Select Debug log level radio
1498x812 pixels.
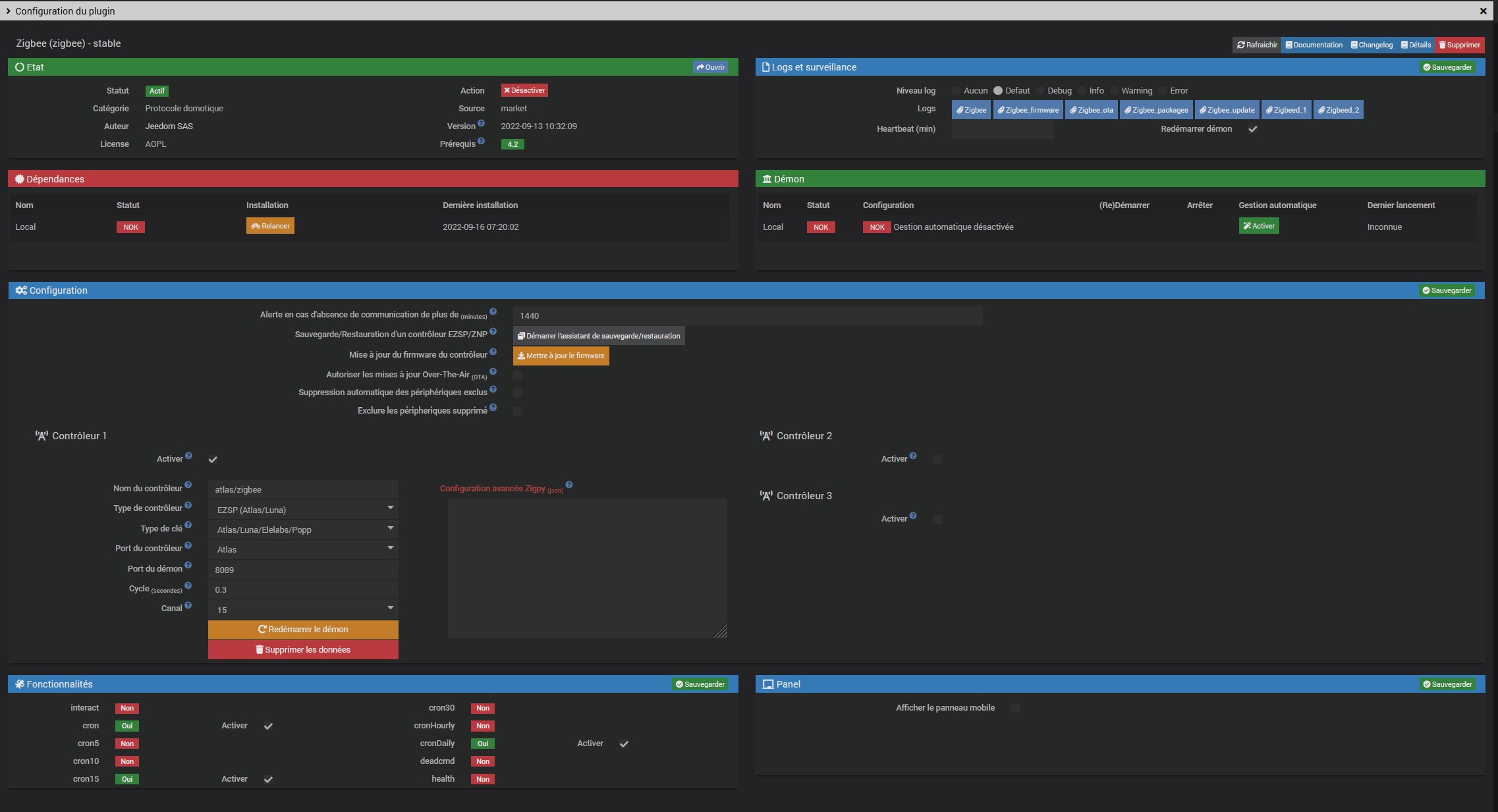click(x=1041, y=91)
